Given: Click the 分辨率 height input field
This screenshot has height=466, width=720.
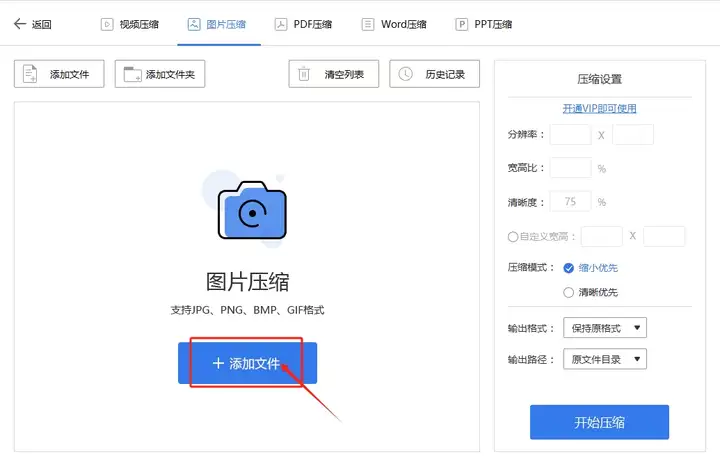Looking at the screenshot, I should [x=633, y=135].
